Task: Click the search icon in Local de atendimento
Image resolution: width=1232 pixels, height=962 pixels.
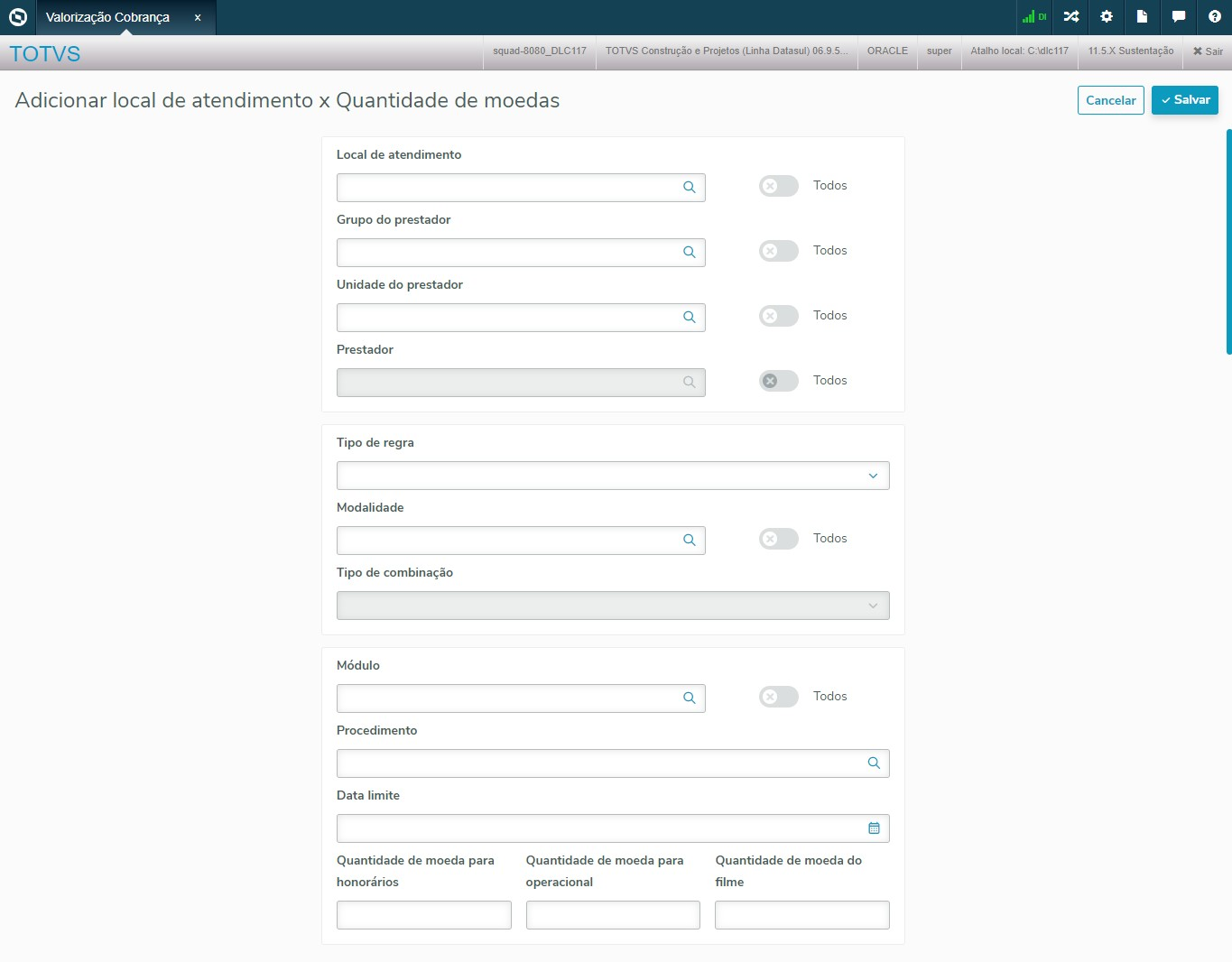Action: point(690,188)
